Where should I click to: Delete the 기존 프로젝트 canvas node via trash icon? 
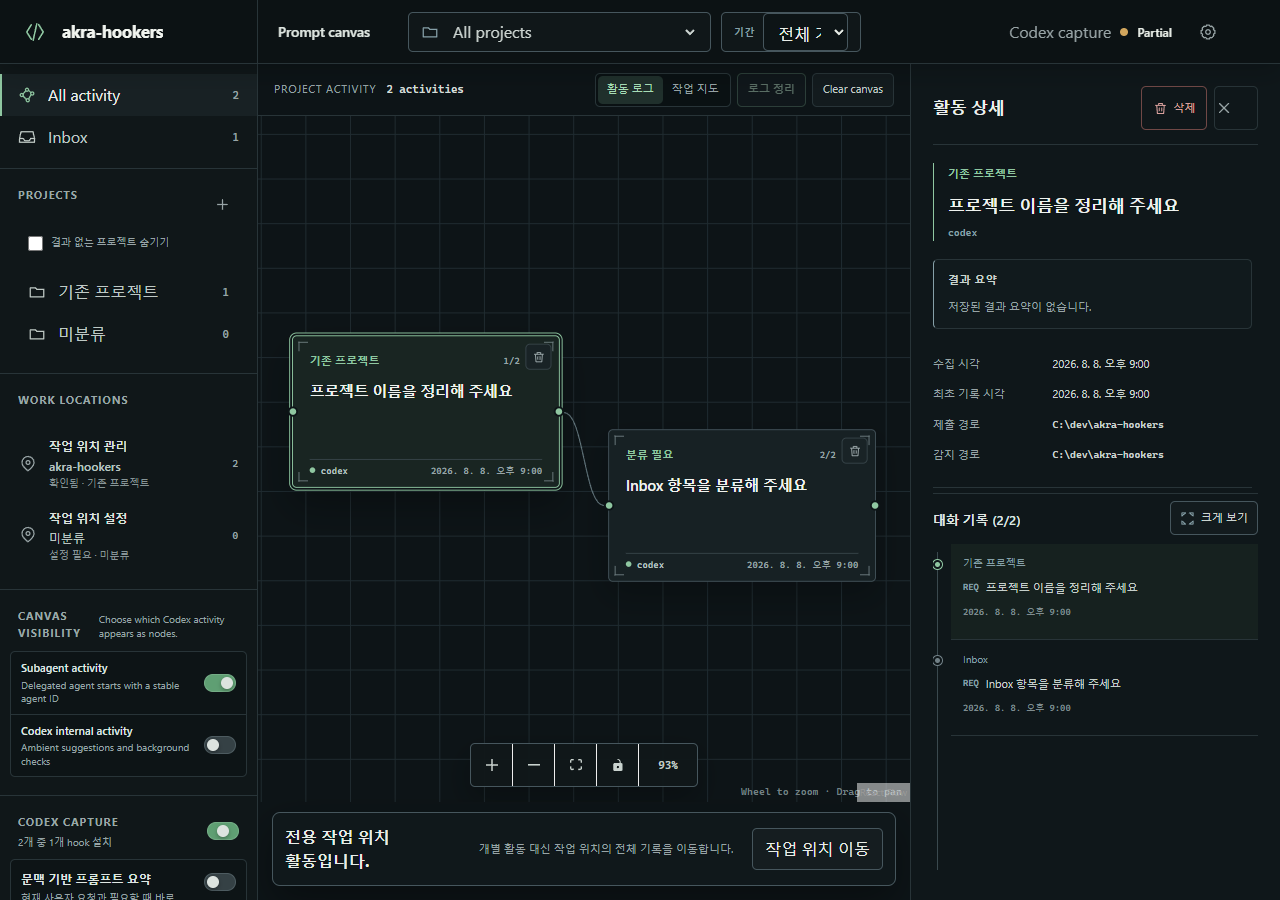539,357
